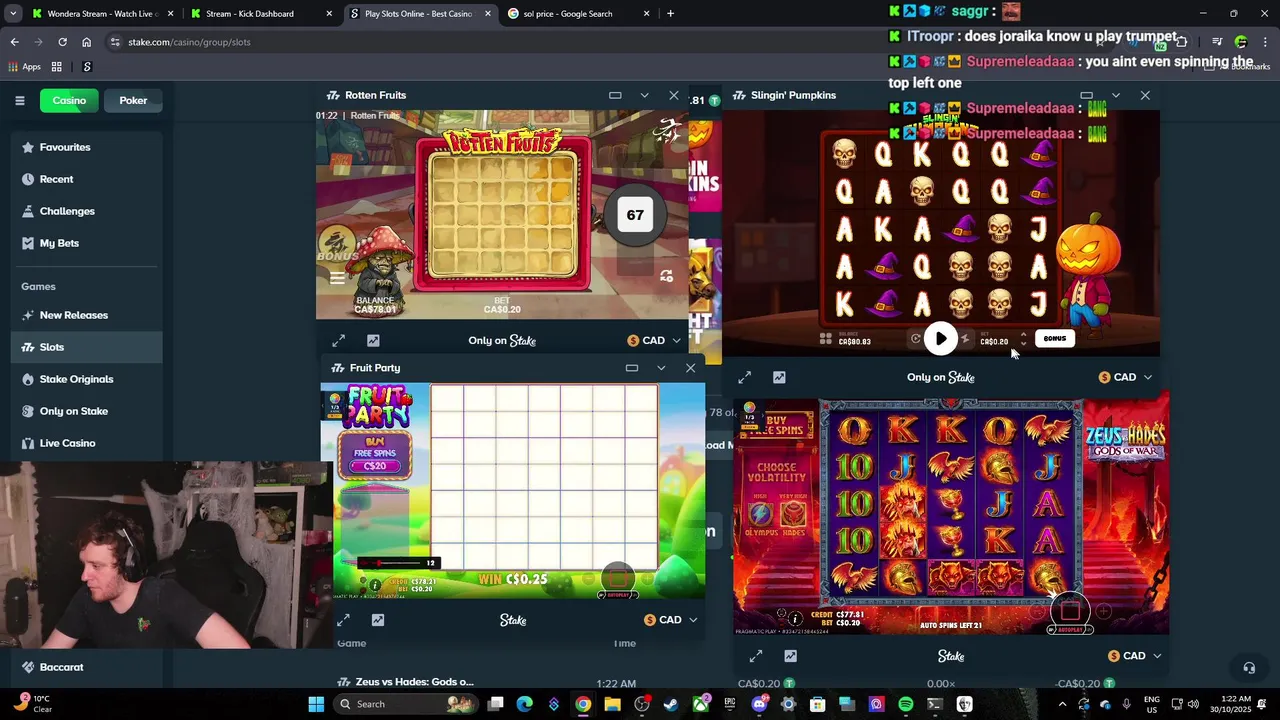The height and width of the screenshot is (720, 1280).
Task: Open Zeus vs Hades bet row link
Action: coord(415,682)
